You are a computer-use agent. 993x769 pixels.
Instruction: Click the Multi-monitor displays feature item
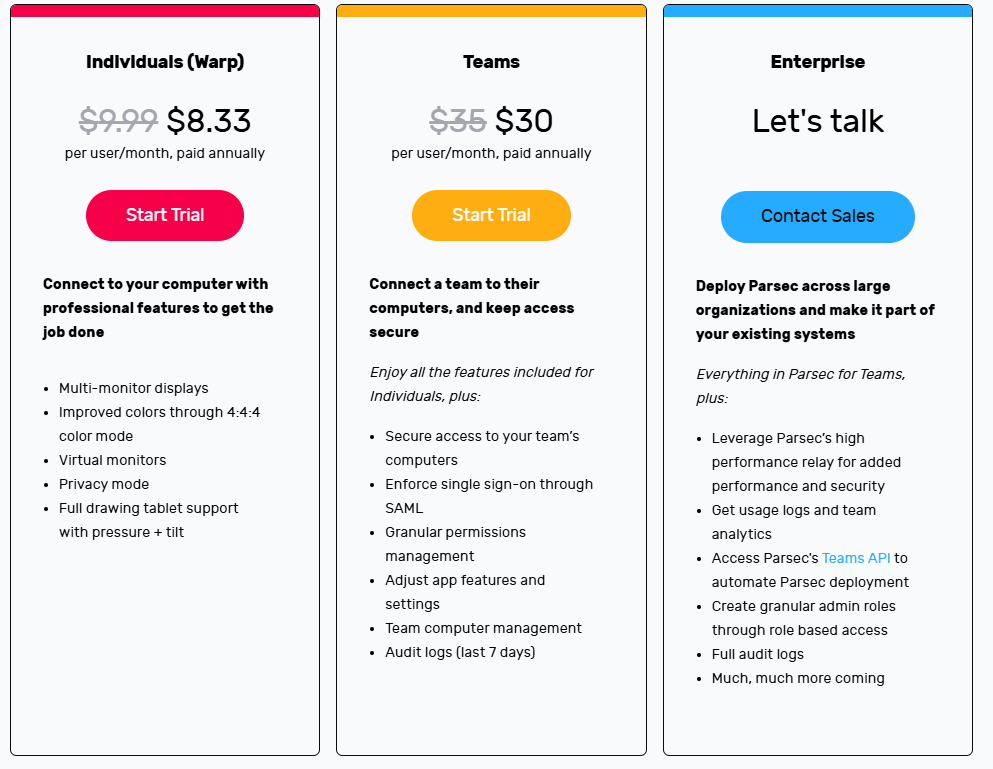134,388
